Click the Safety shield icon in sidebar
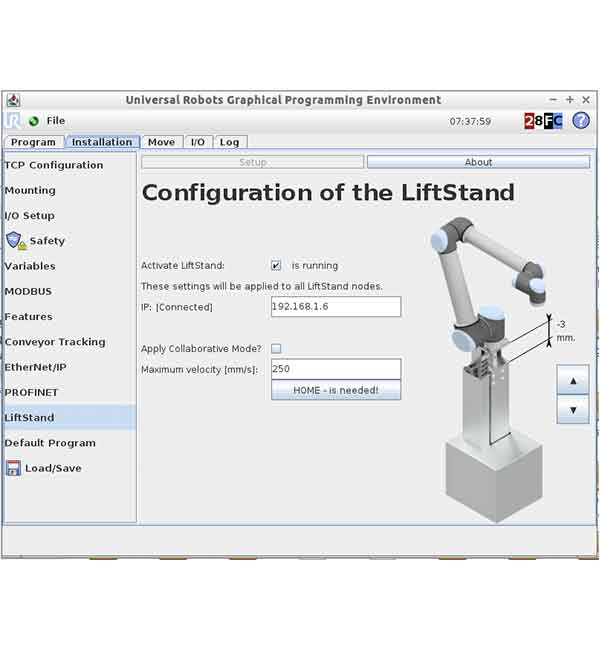The width and height of the screenshot is (600, 650). click(x=16, y=240)
